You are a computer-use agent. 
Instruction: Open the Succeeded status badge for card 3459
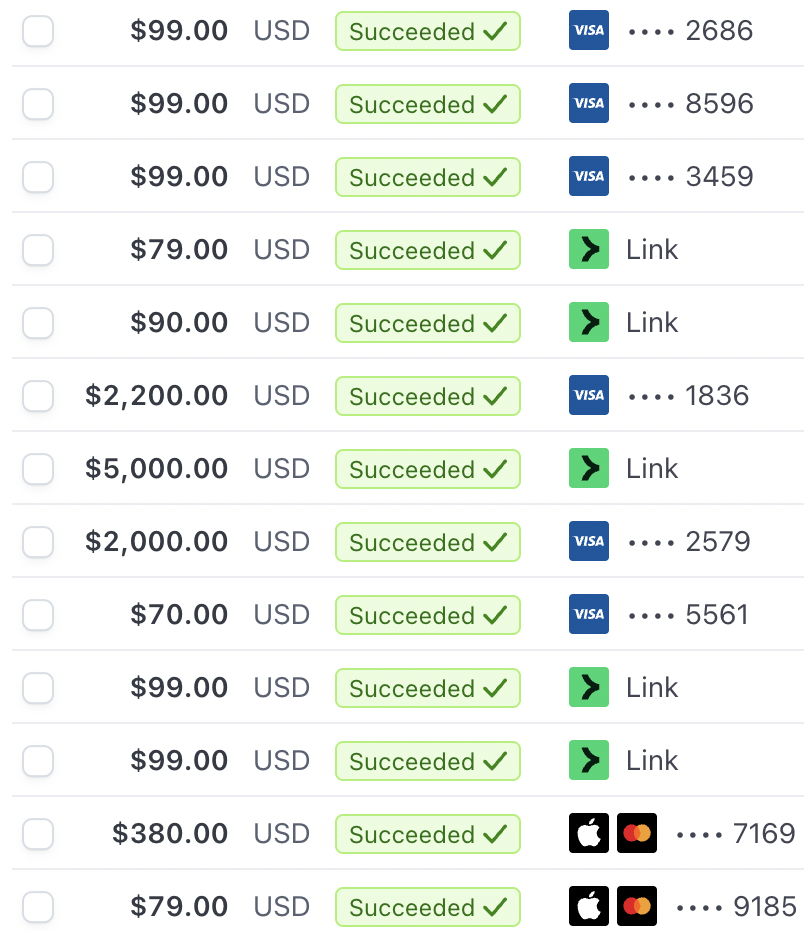point(428,177)
